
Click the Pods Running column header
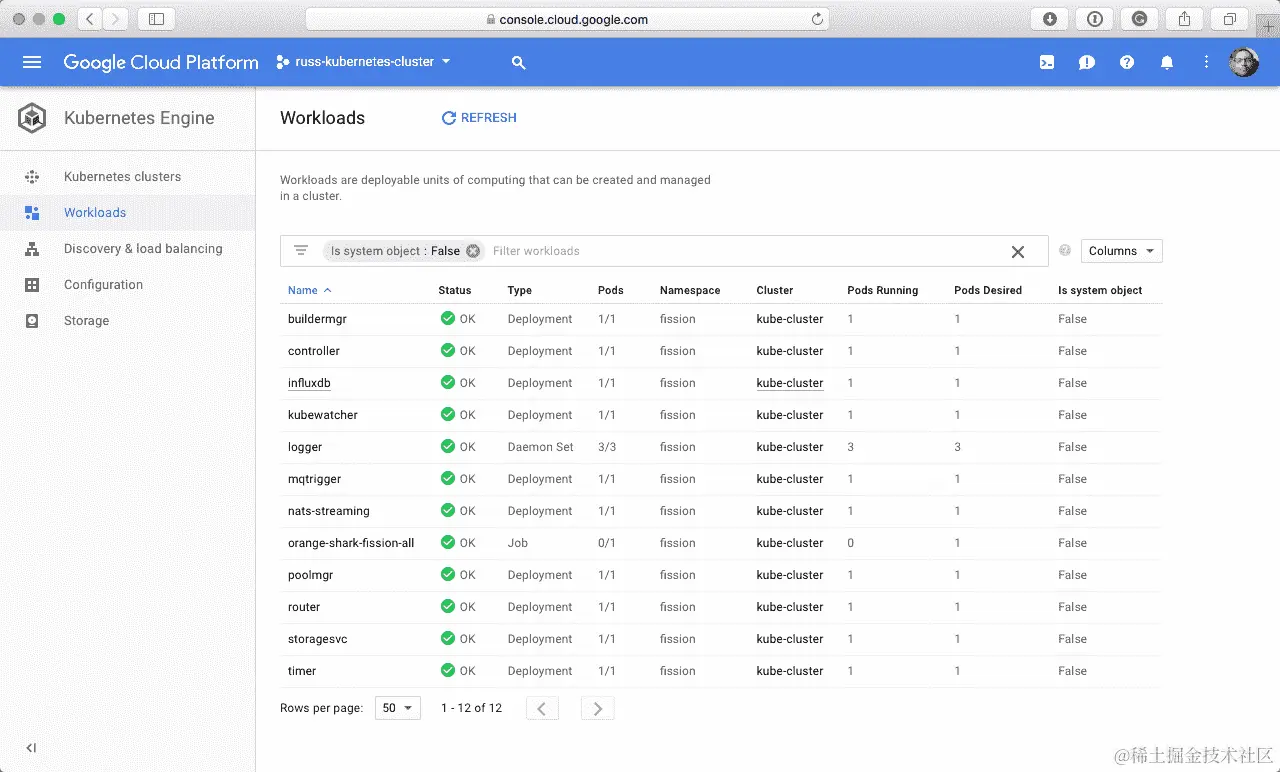882,290
